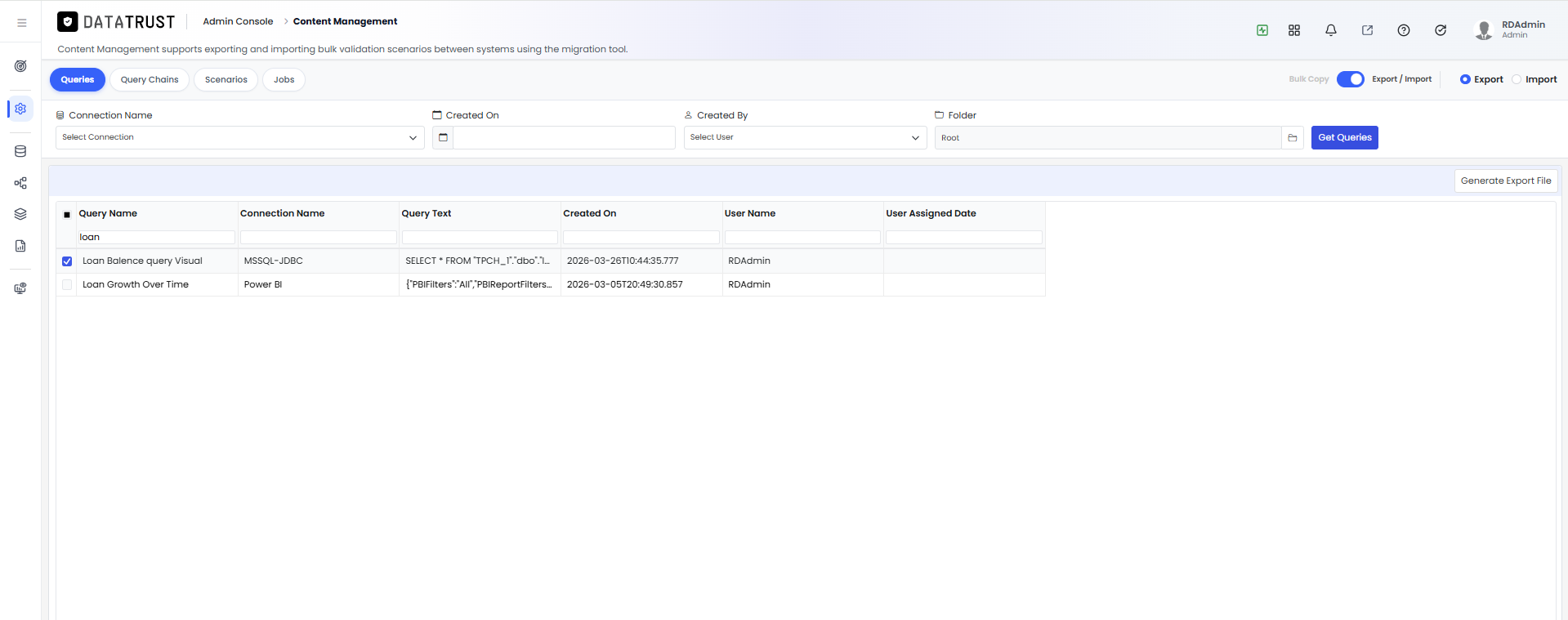This screenshot has height=620, width=1568.
Task: Open the Select User dropdown
Action: 806,137
